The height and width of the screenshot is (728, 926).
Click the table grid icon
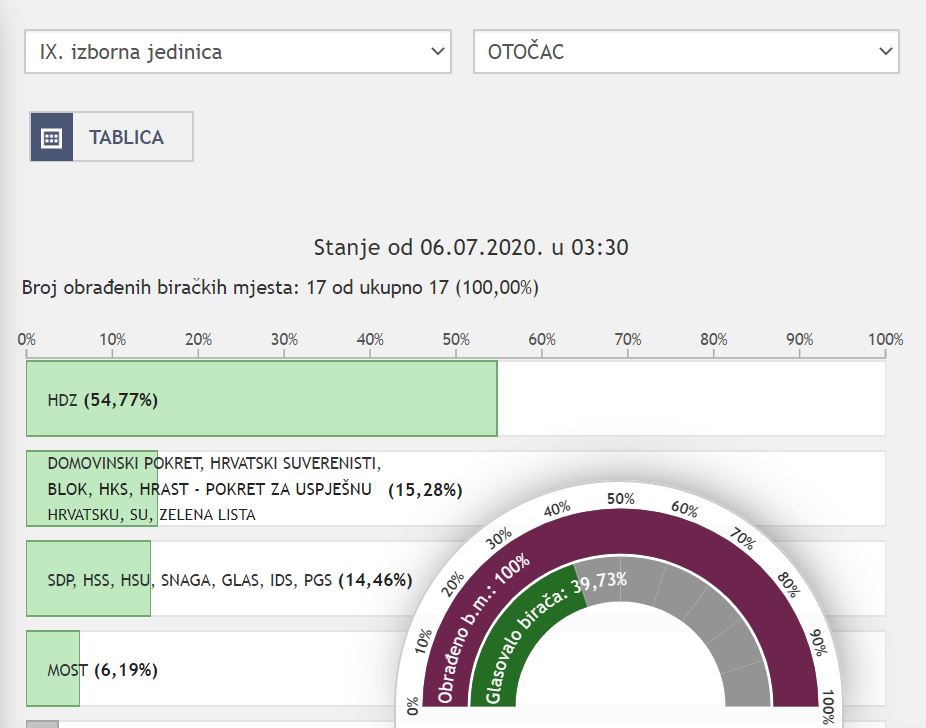tap(51, 138)
